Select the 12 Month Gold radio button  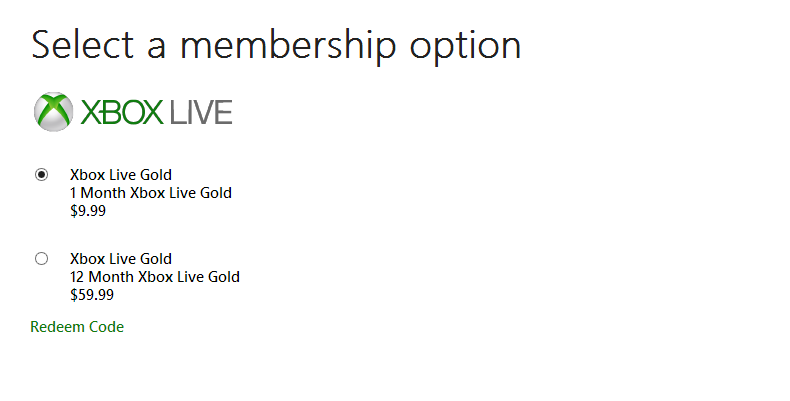click(41, 258)
